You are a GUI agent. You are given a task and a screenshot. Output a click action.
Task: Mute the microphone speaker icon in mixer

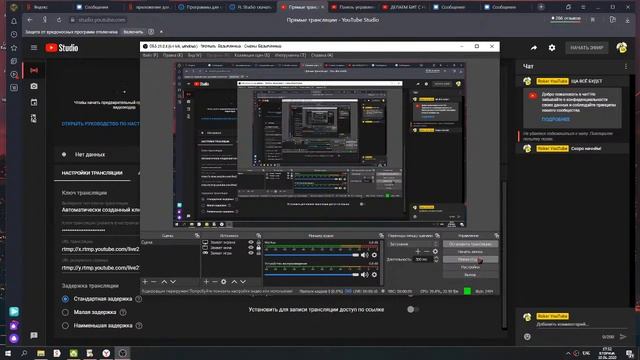pyautogui.click(x=364, y=255)
